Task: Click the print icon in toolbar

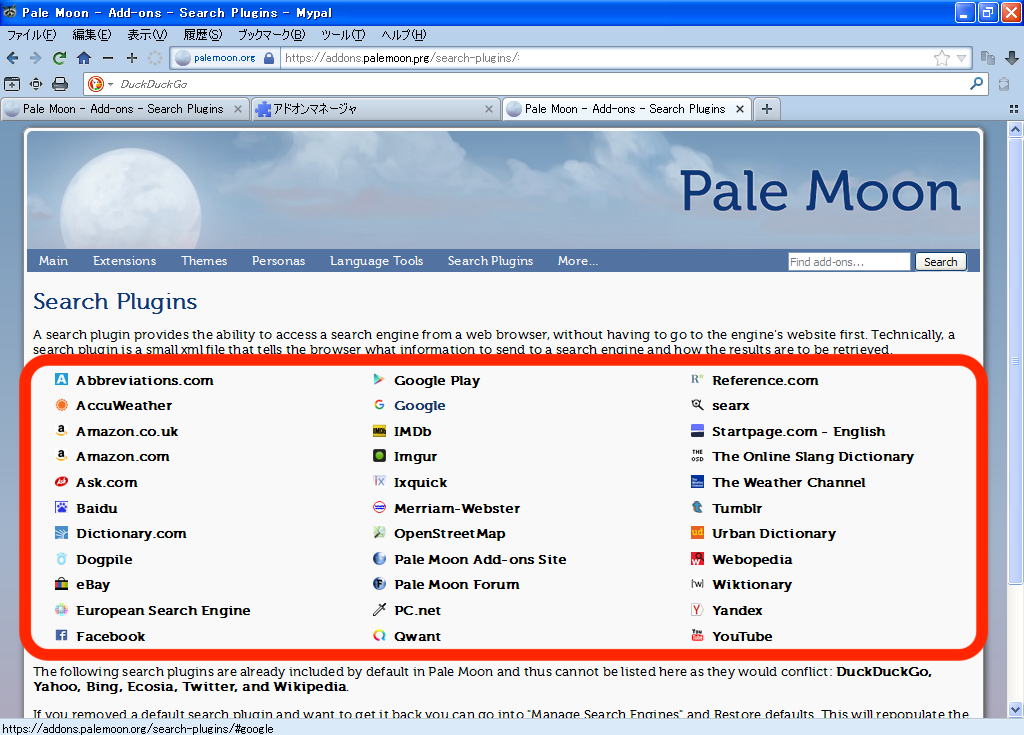Action: pos(60,84)
